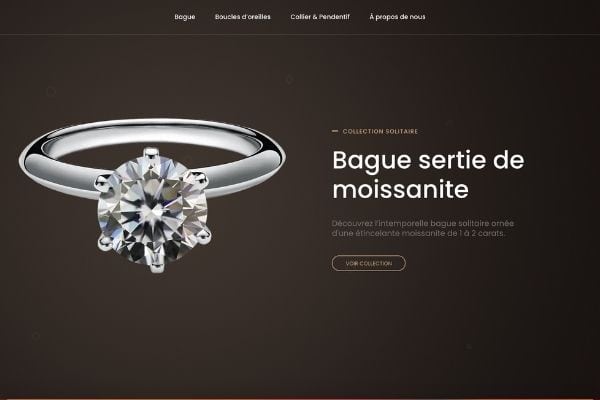The image size is (600, 400).
Task: Click the gold dash before COLLECTION SOLITAIRE
Action: (335, 131)
